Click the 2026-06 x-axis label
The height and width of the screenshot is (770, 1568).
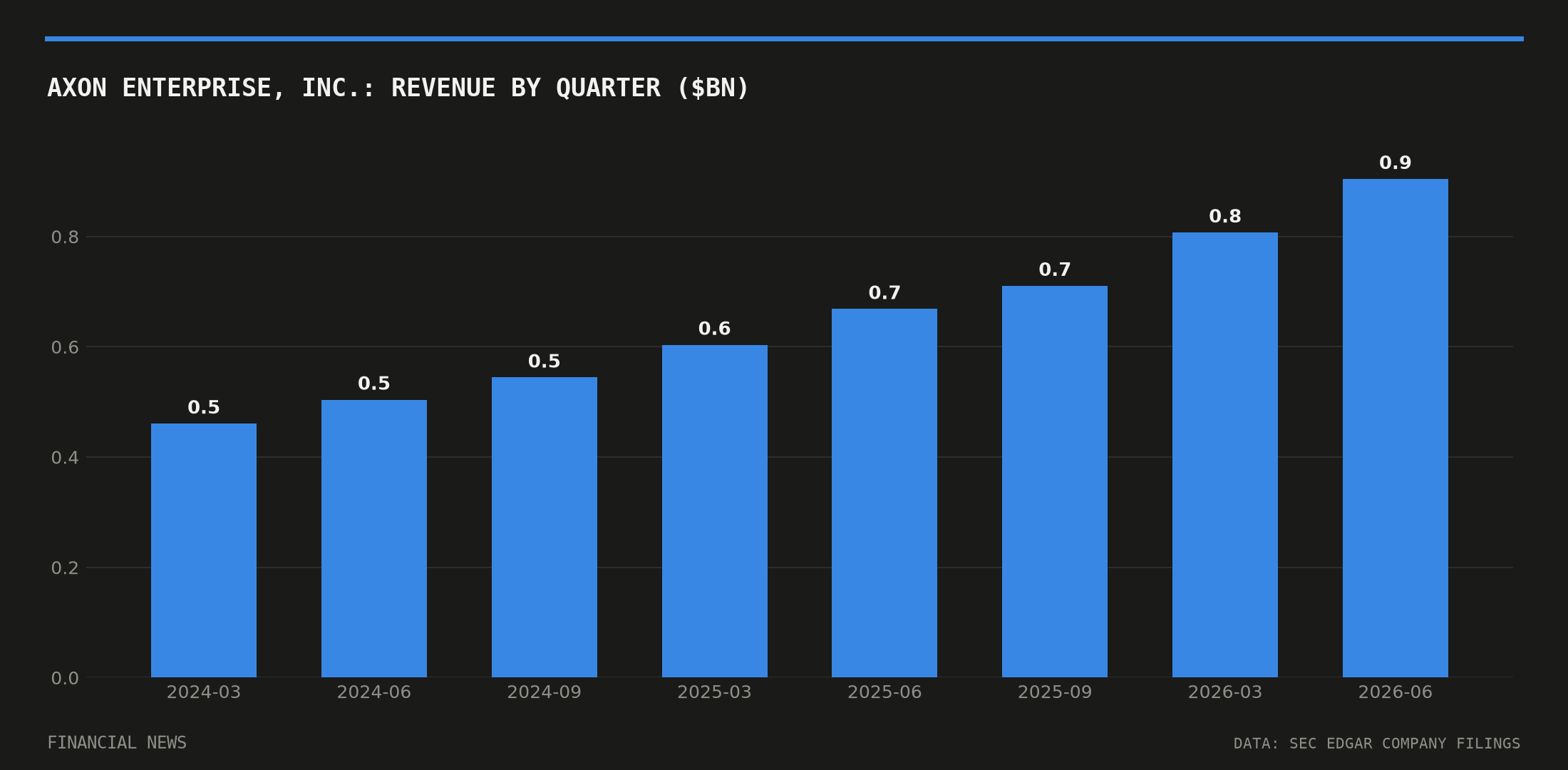[x=1396, y=692]
